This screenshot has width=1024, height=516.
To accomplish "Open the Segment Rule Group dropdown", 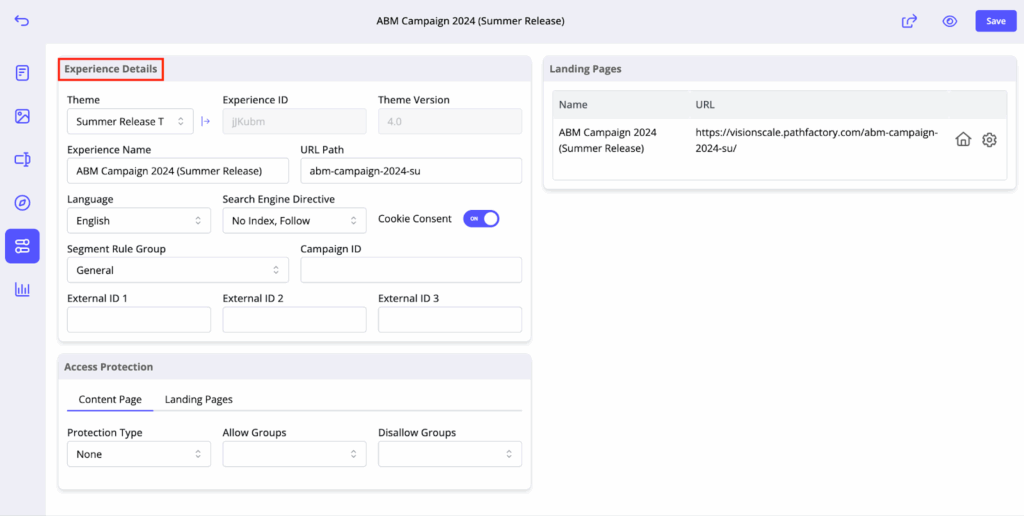I will pyautogui.click(x=178, y=270).
